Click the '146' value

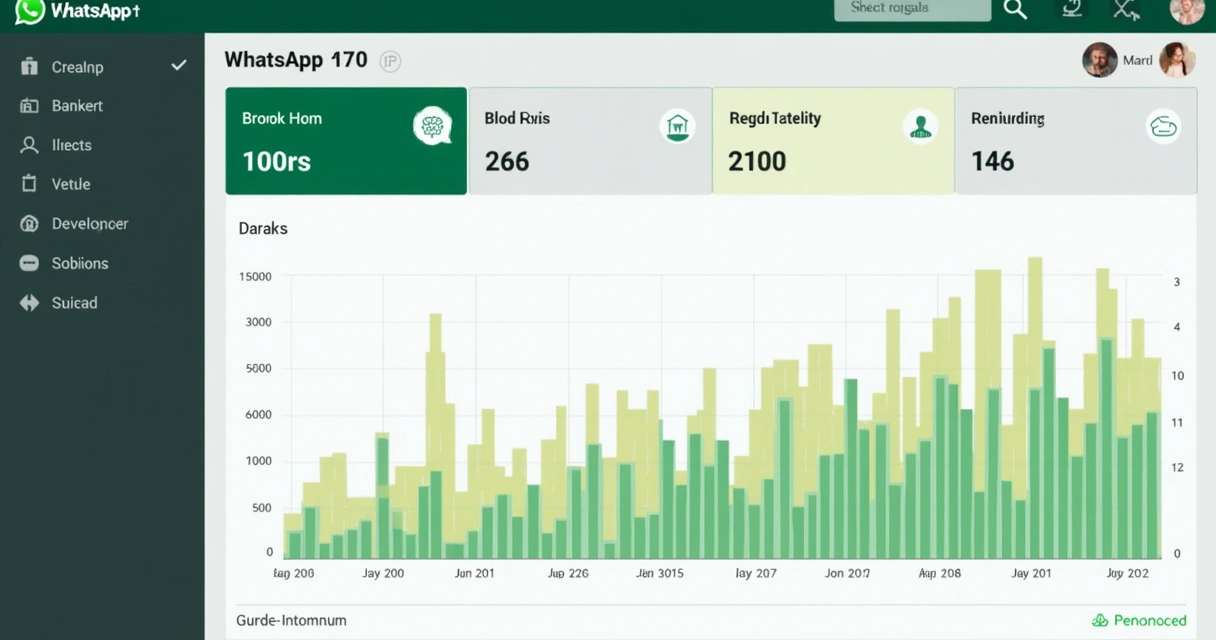992,161
